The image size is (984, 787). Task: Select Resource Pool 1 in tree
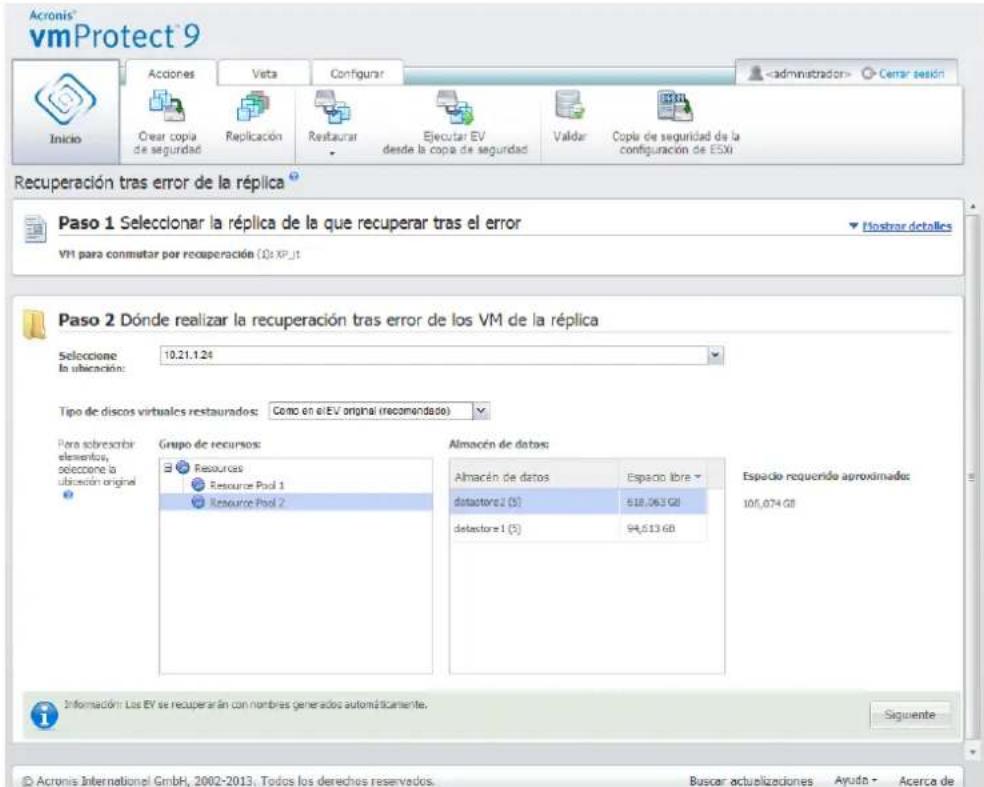pos(247,485)
